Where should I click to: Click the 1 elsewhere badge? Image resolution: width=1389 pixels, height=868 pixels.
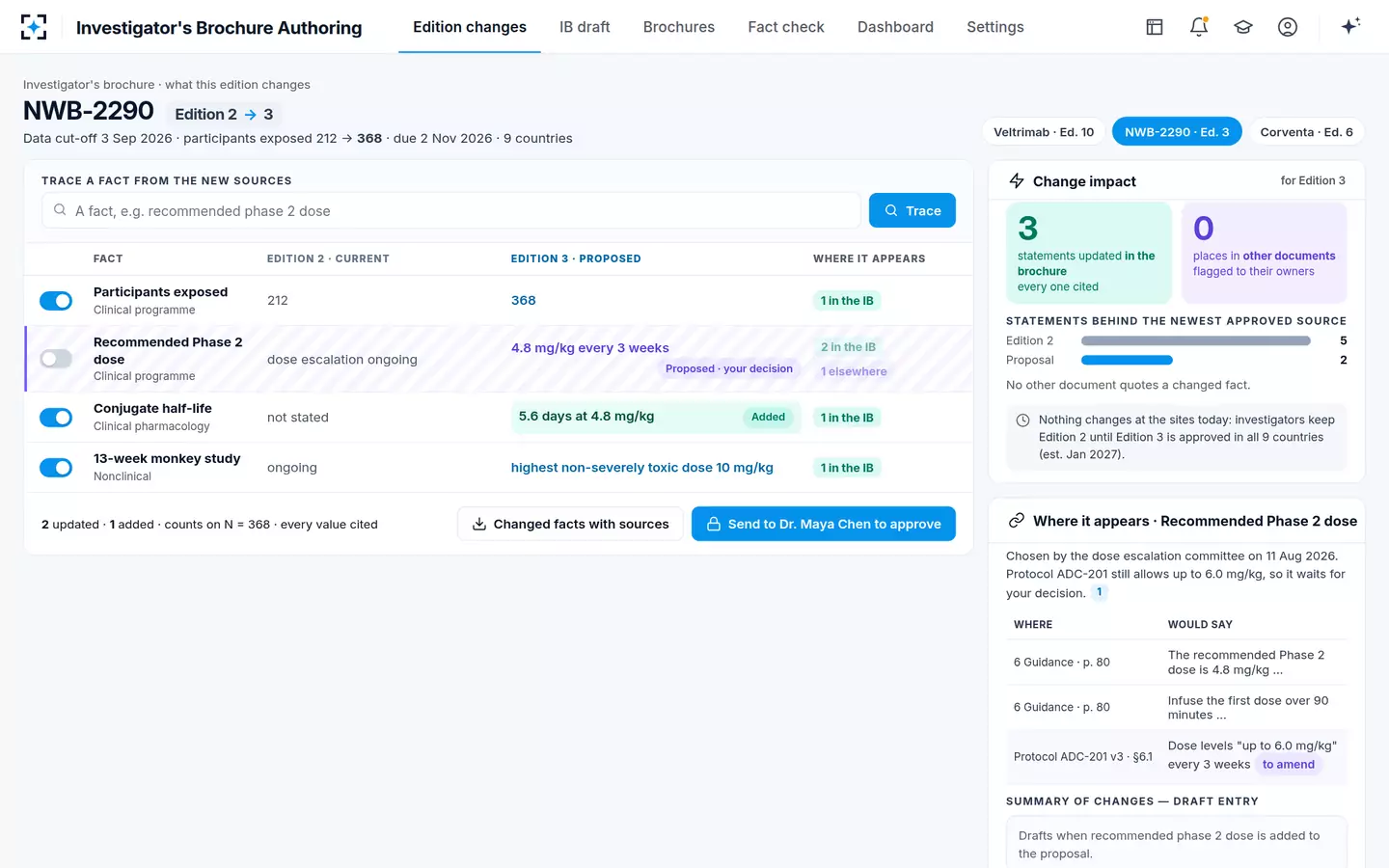click(854, 372)
